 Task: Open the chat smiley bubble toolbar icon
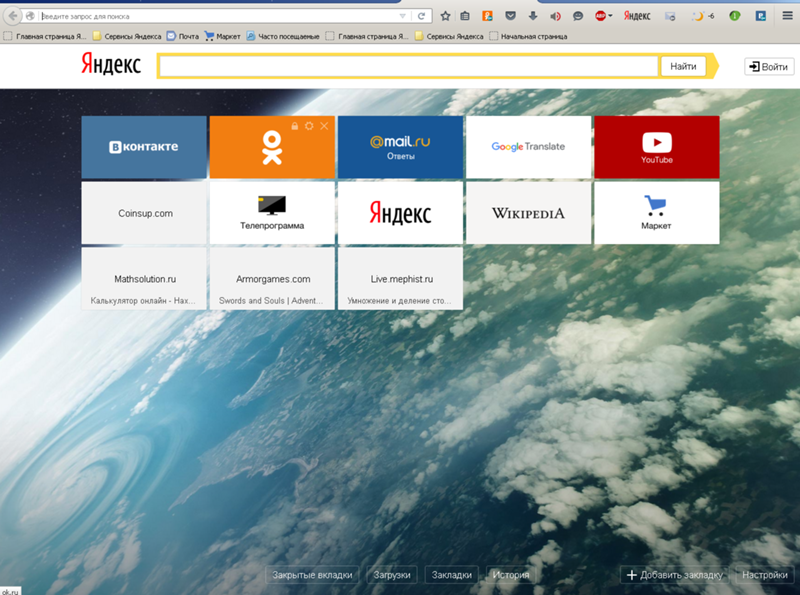(x=578, y=16)
